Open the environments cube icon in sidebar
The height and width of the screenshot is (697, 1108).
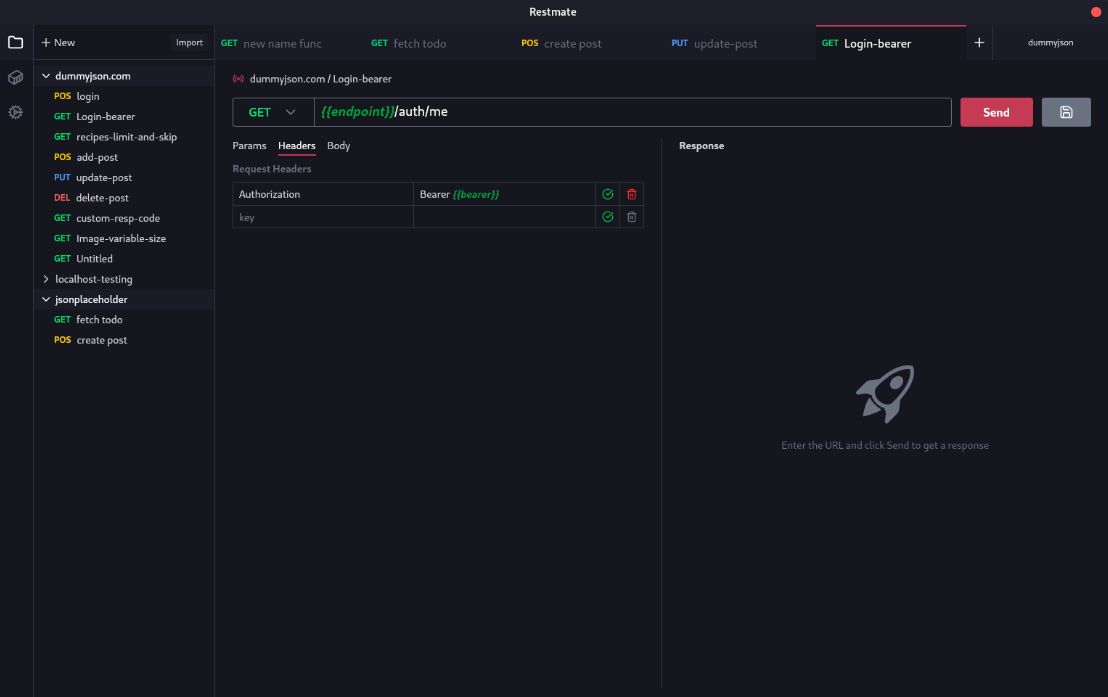(16, 77)
